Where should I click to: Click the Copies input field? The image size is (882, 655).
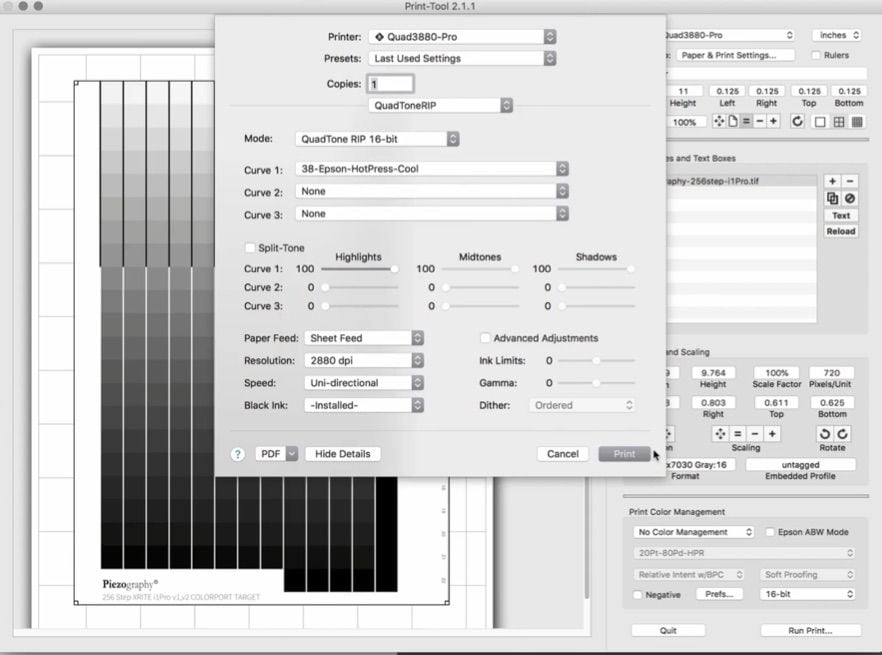(391, 84)
